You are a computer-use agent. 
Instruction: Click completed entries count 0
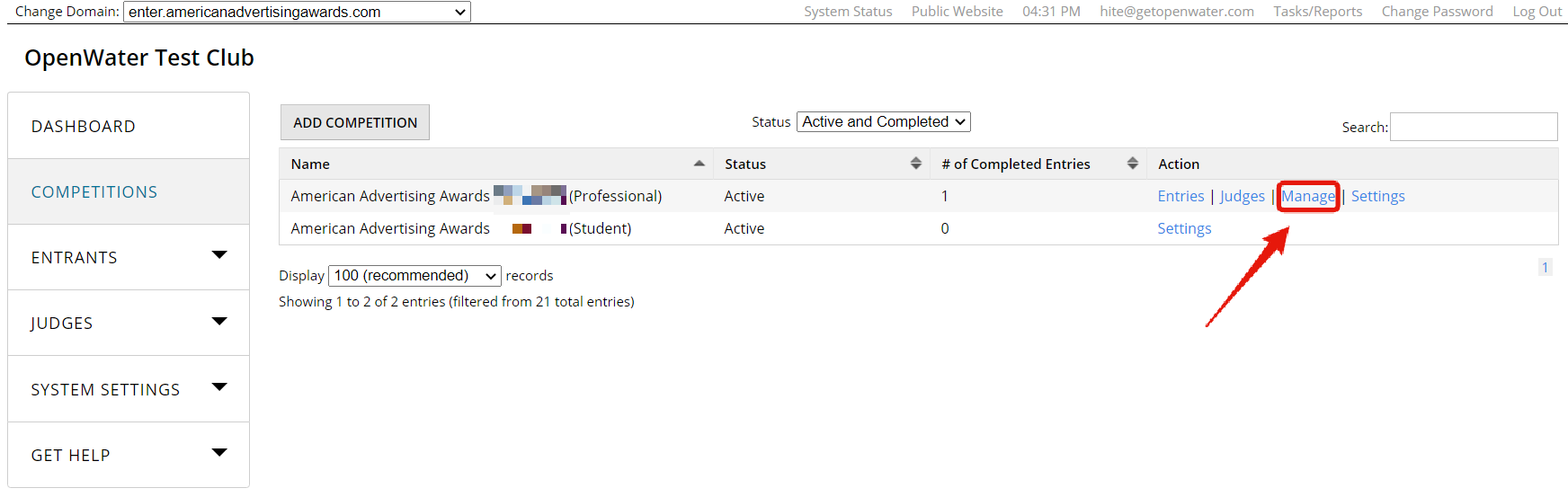point(945,228)
